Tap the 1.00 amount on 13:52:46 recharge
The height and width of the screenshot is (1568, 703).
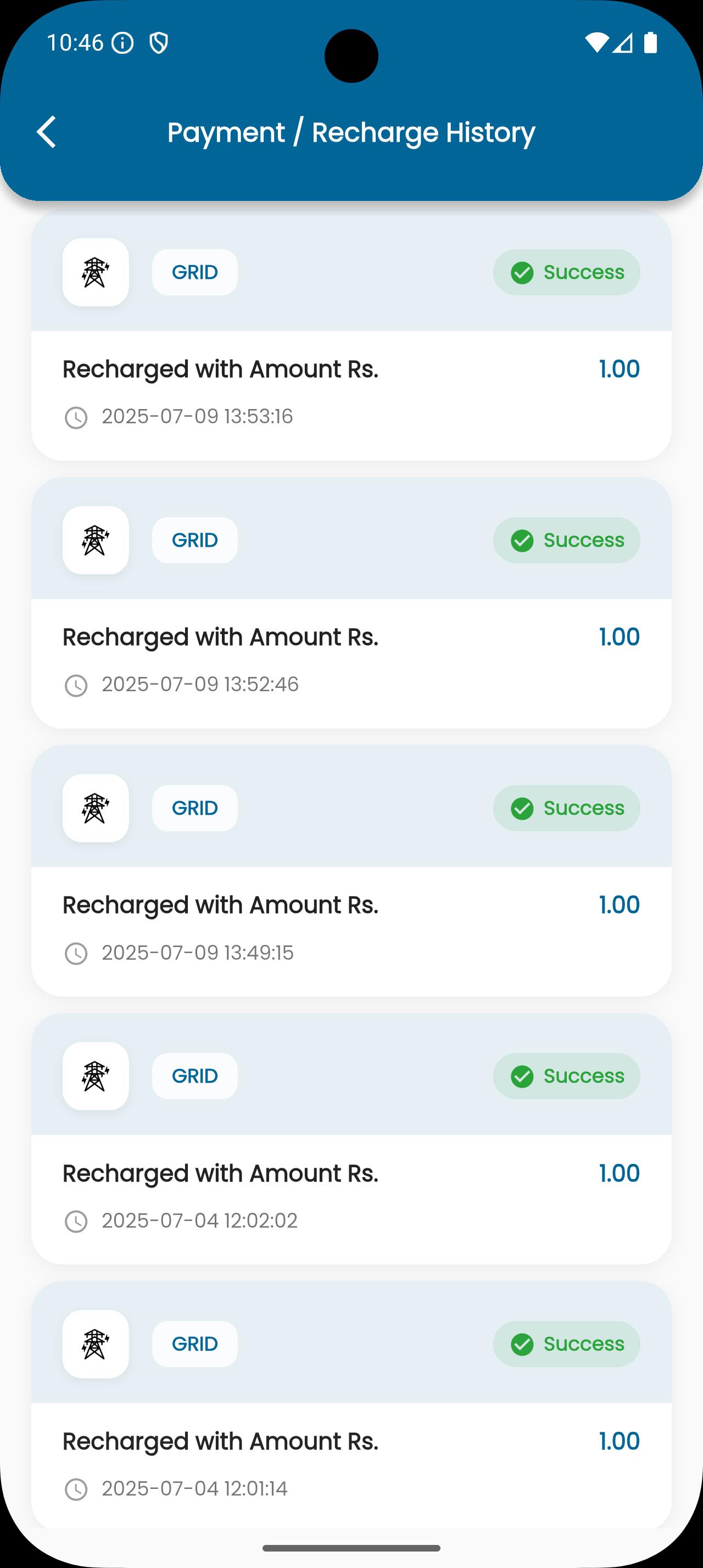pos(620,637)
